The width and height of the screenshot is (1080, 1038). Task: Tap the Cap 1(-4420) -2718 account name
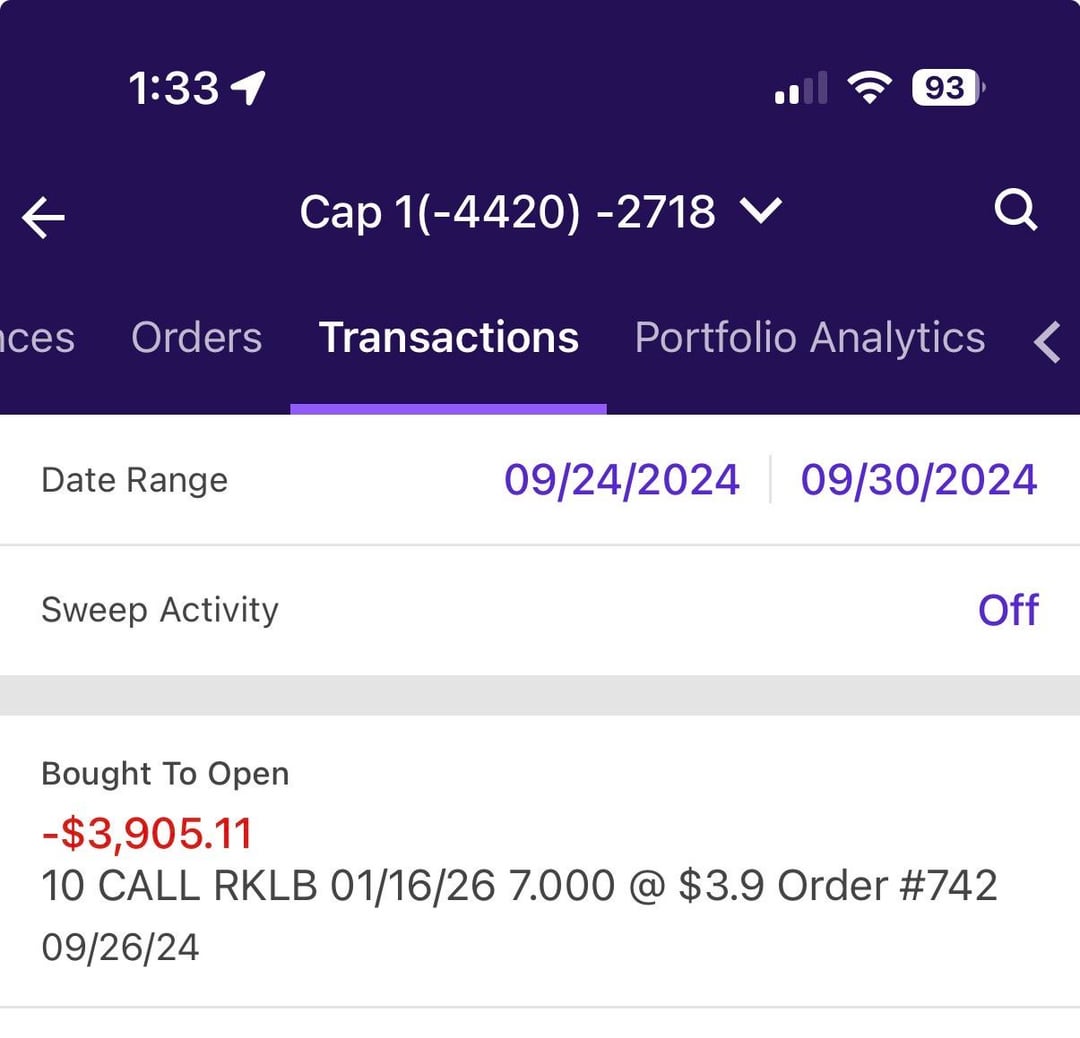coord(507,212)
